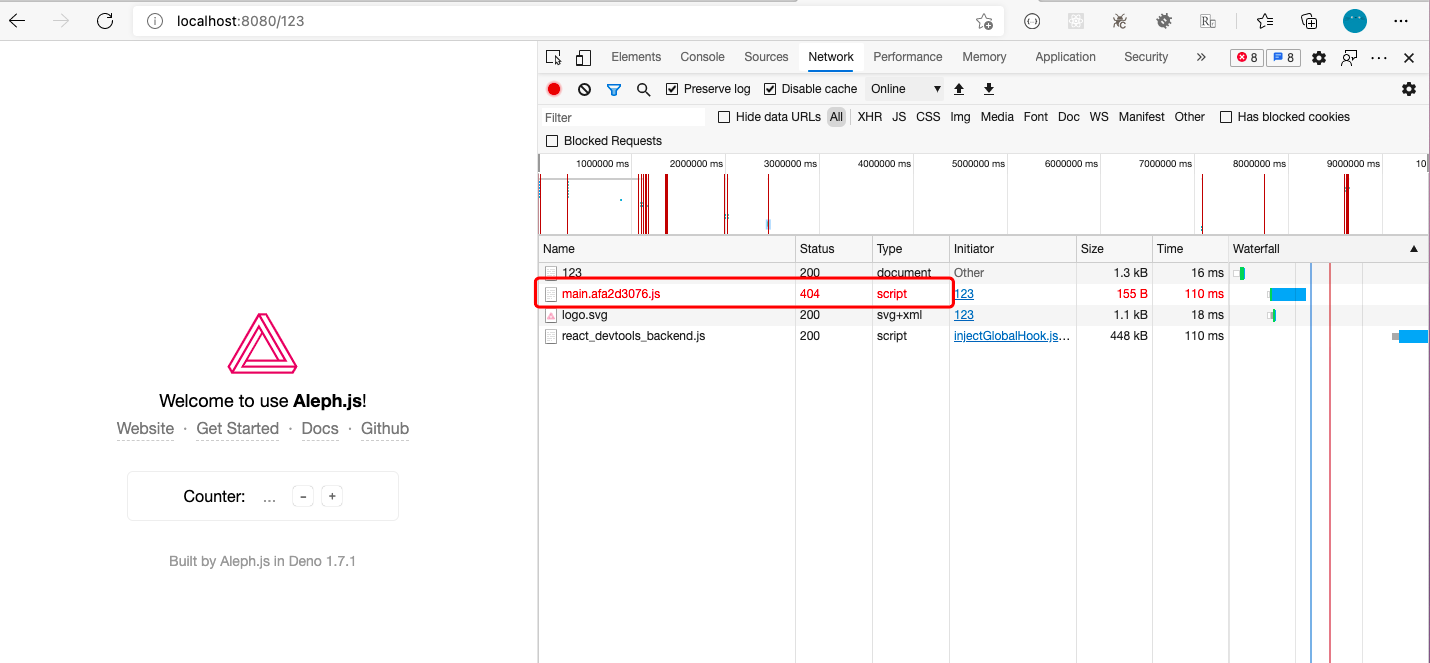
Task: Clear the network log
Action: tap(584, 89)
